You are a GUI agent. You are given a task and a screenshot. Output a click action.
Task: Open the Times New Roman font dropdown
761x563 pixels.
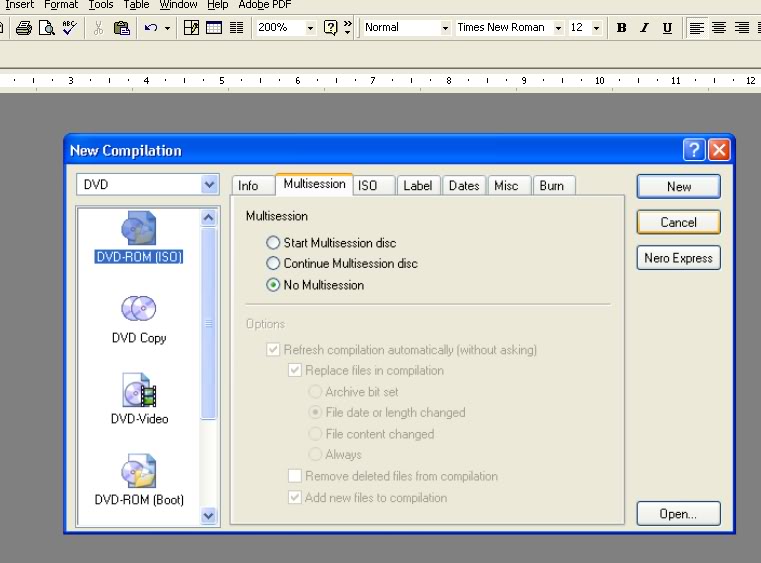point(556,28)
